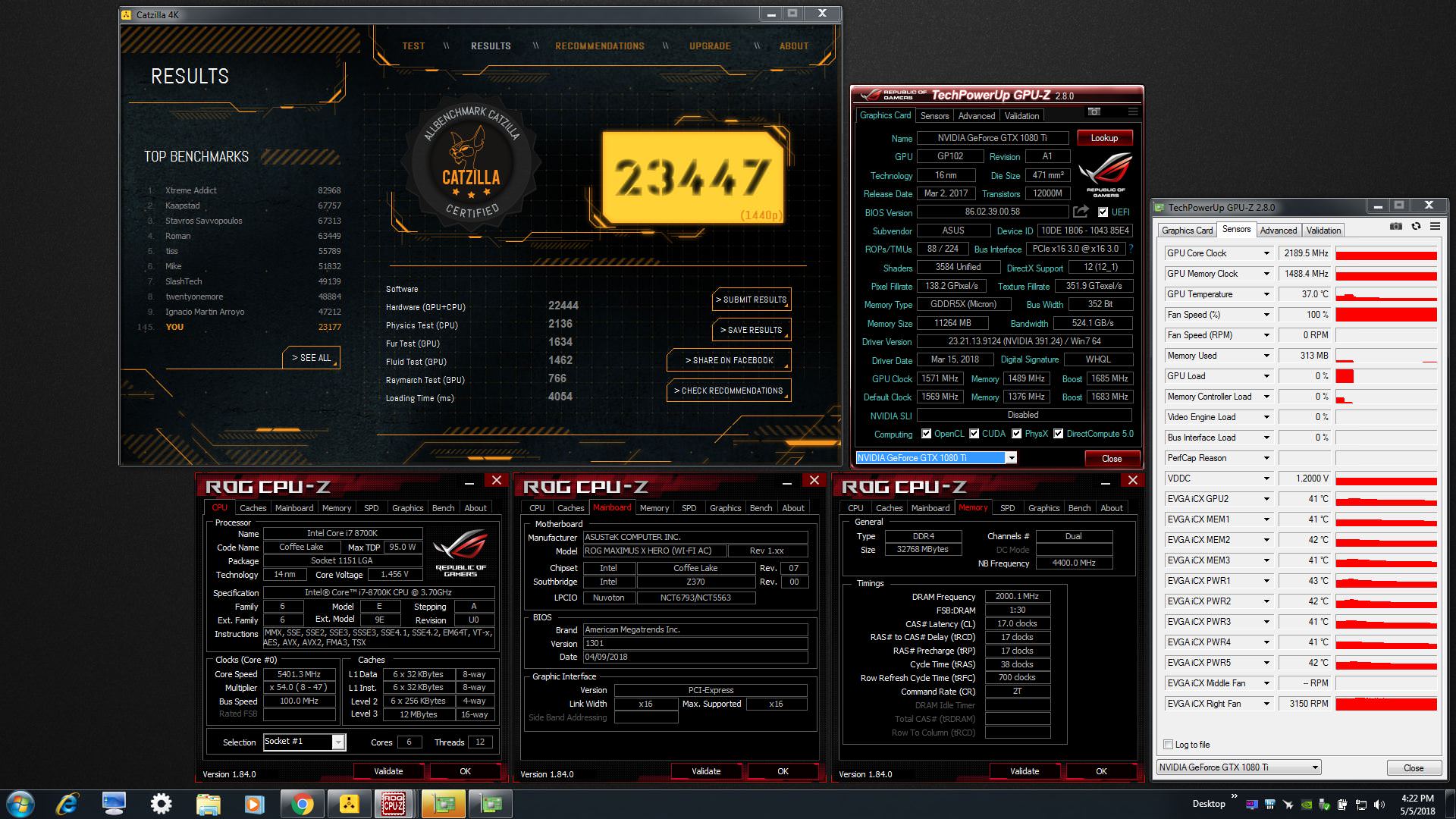Open the ABOUT tab in Catzilla
The height and width of the screenshot is (819, 1456).
tap(794, 46)
